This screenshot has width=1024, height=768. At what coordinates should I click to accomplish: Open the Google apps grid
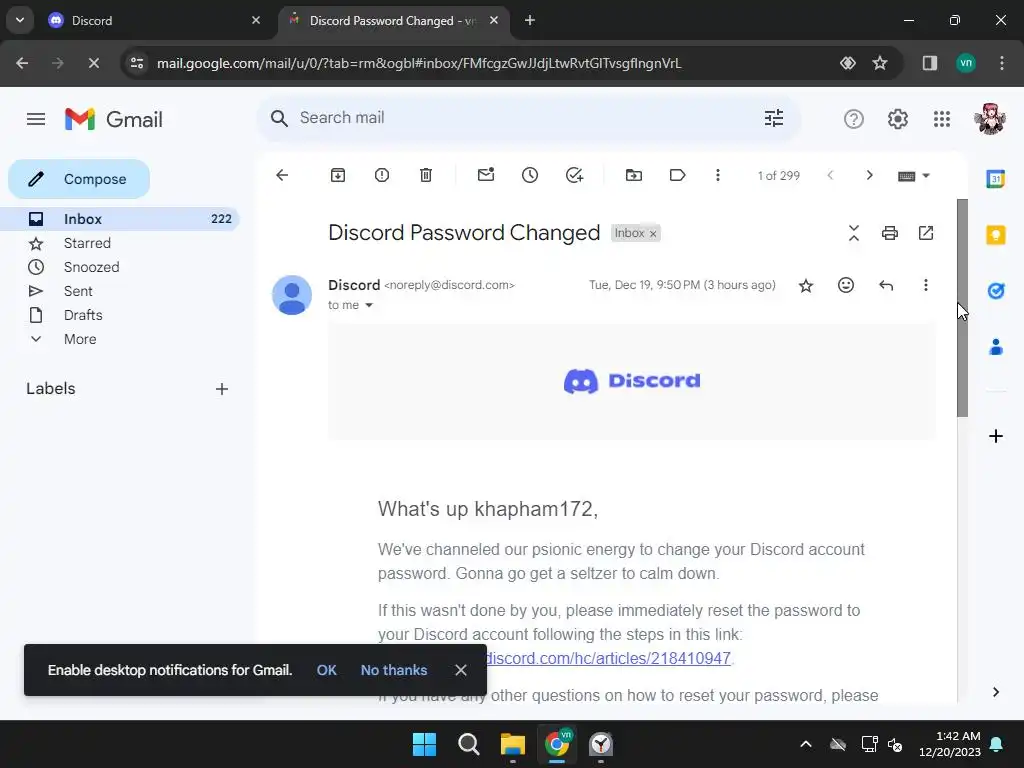[x=942, y=119]
